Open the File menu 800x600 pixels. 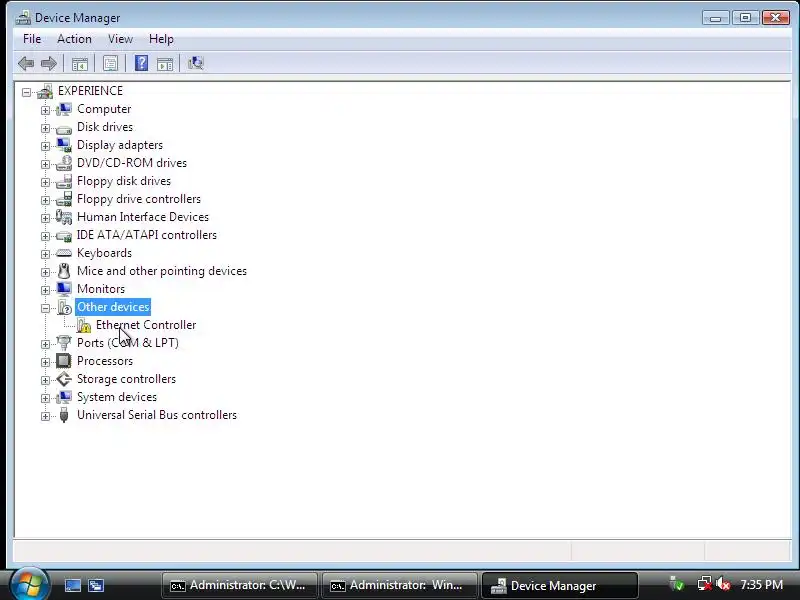point(32,39)
